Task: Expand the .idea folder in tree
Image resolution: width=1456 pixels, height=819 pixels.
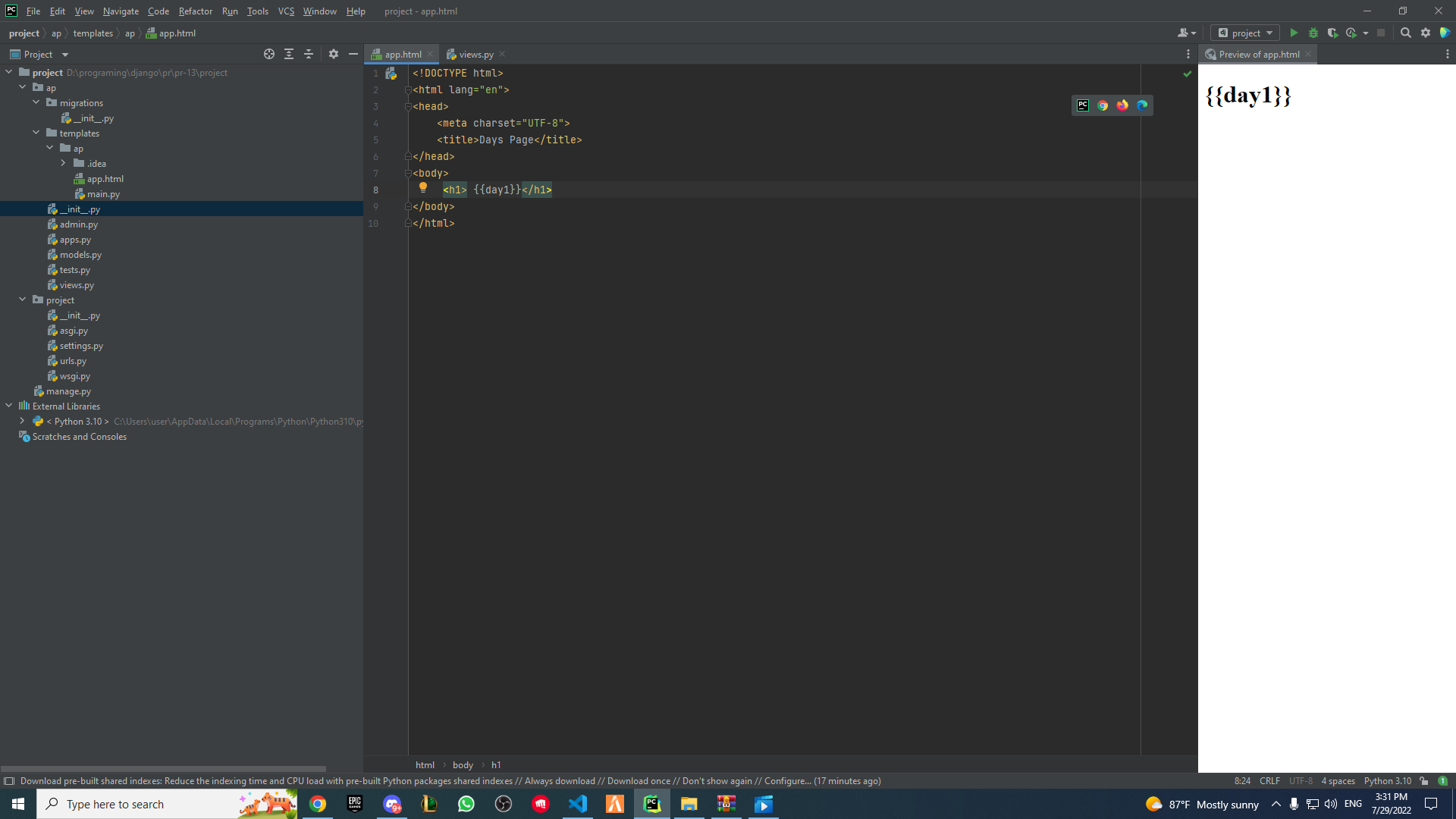Action: [x=64, y=163]
